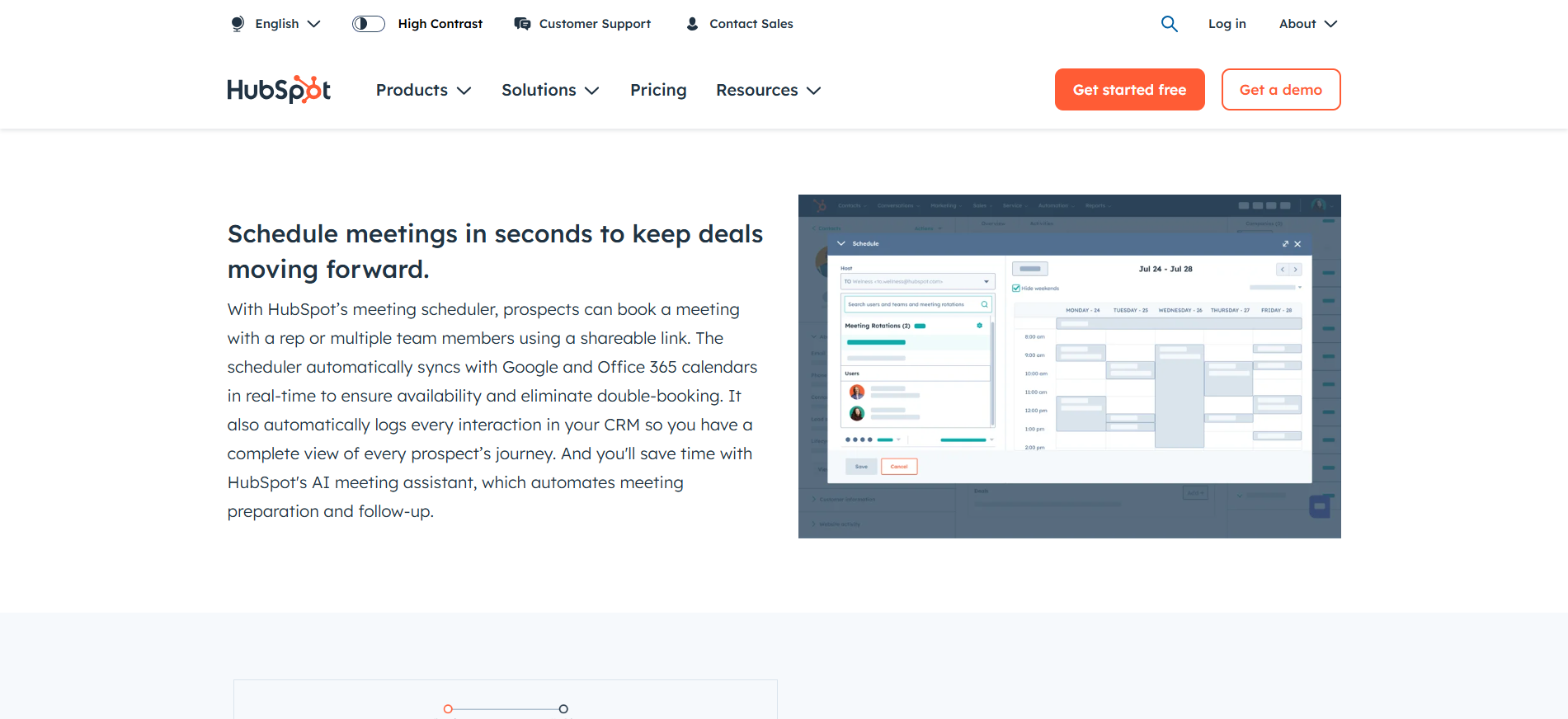The width and height of the screenshot is (1568, 719).
Task: Click the Contact Sales link text
Action: [x=751, y=24]
